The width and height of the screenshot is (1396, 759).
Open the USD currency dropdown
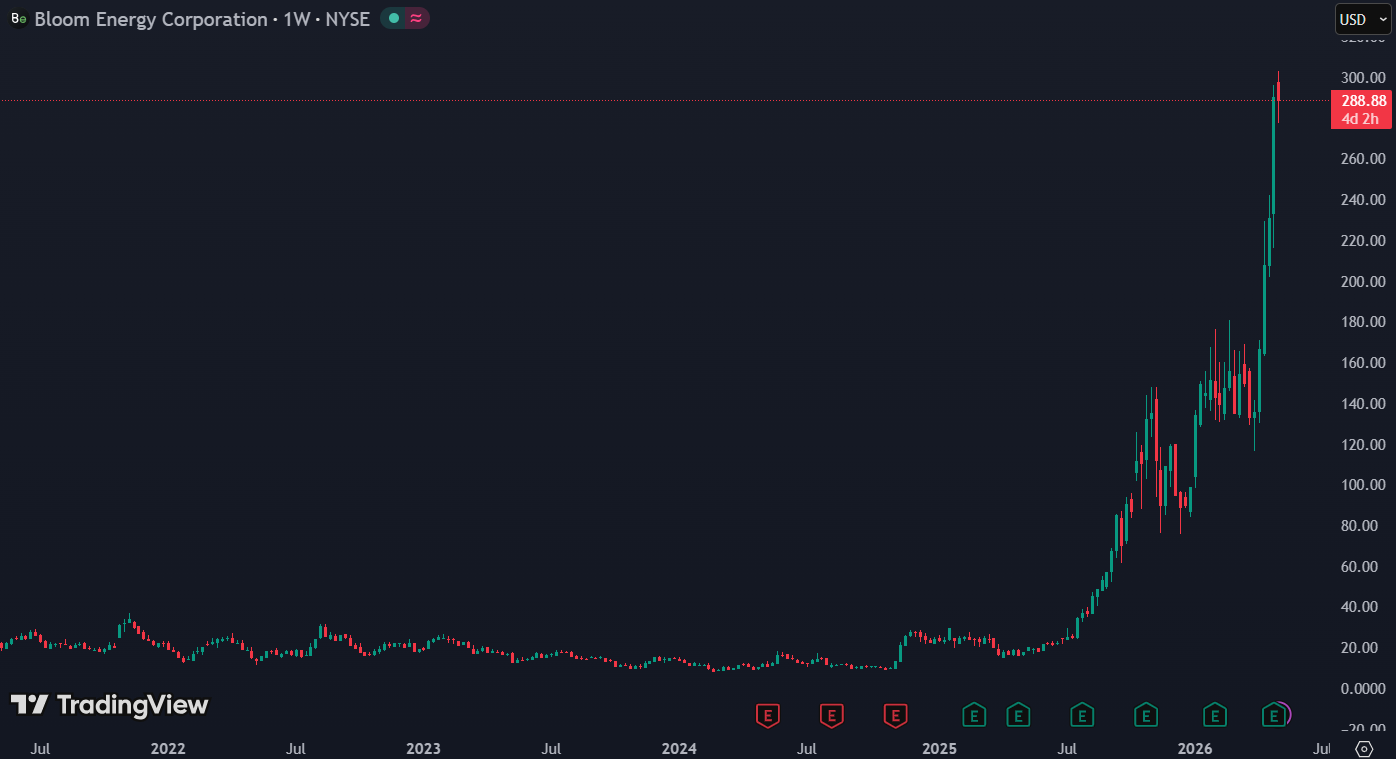tap(1363, 19)
